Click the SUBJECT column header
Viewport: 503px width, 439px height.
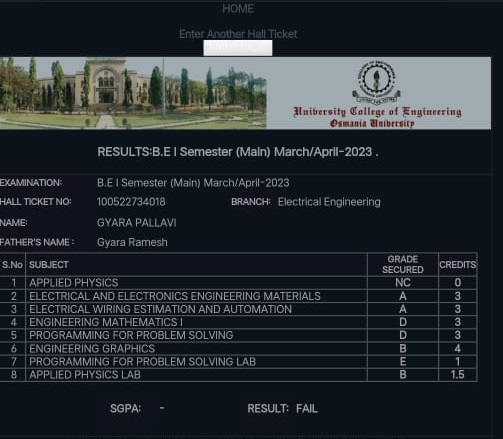49,265
